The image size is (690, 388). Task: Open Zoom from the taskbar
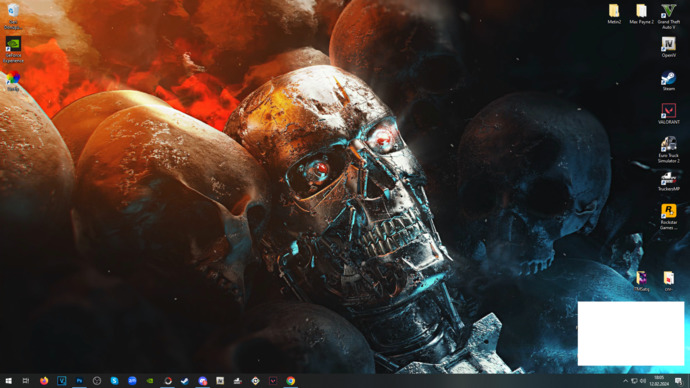132,381
